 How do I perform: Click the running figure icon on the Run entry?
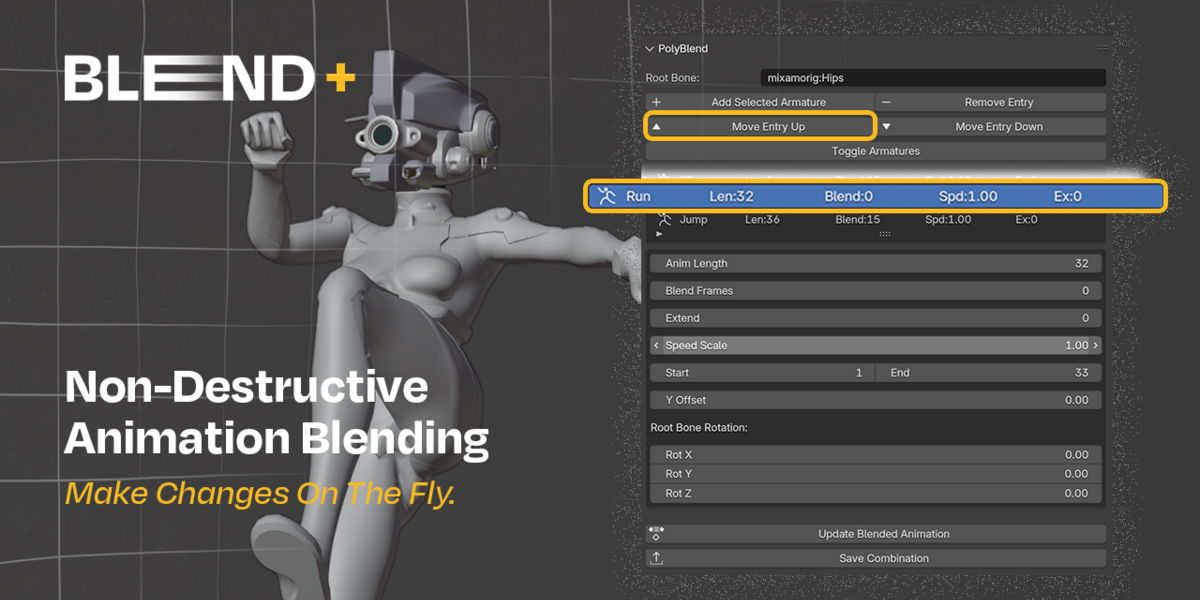(x=606, y=196)
